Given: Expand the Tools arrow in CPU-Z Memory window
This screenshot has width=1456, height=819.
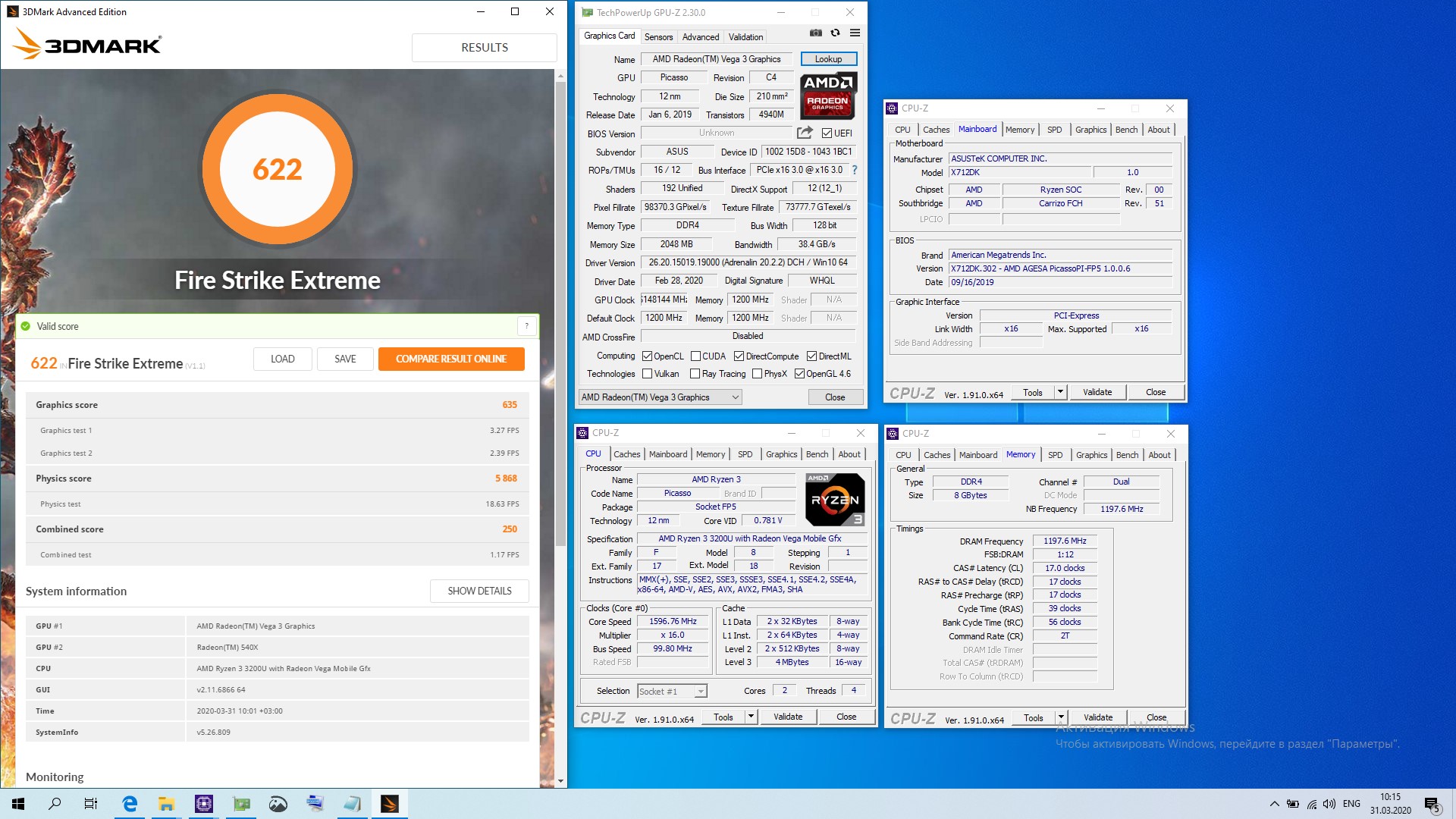Looking at the screenshot, I should (x=1062, y=717).
